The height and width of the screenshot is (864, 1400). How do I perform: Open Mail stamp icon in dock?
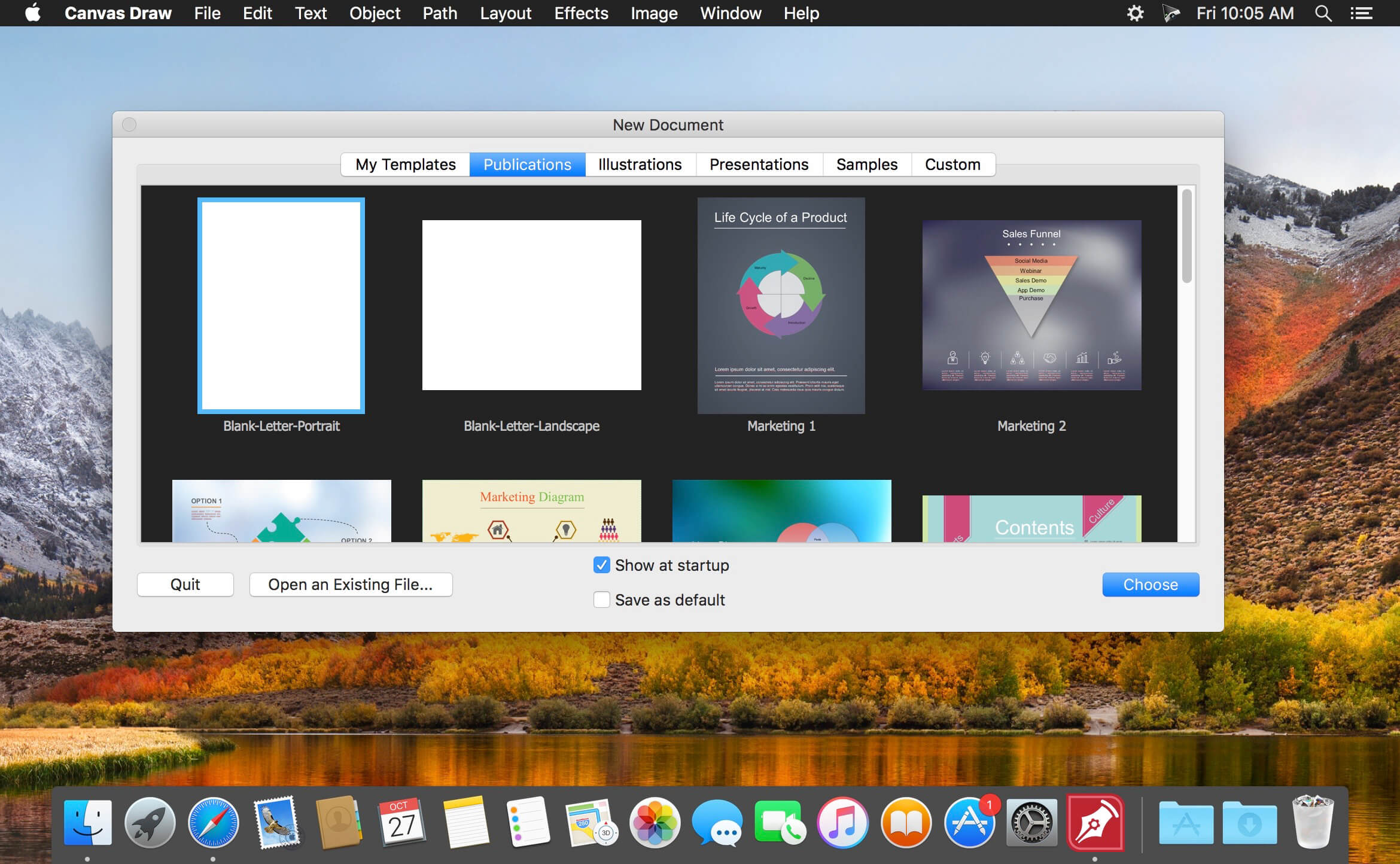(276, 823)
